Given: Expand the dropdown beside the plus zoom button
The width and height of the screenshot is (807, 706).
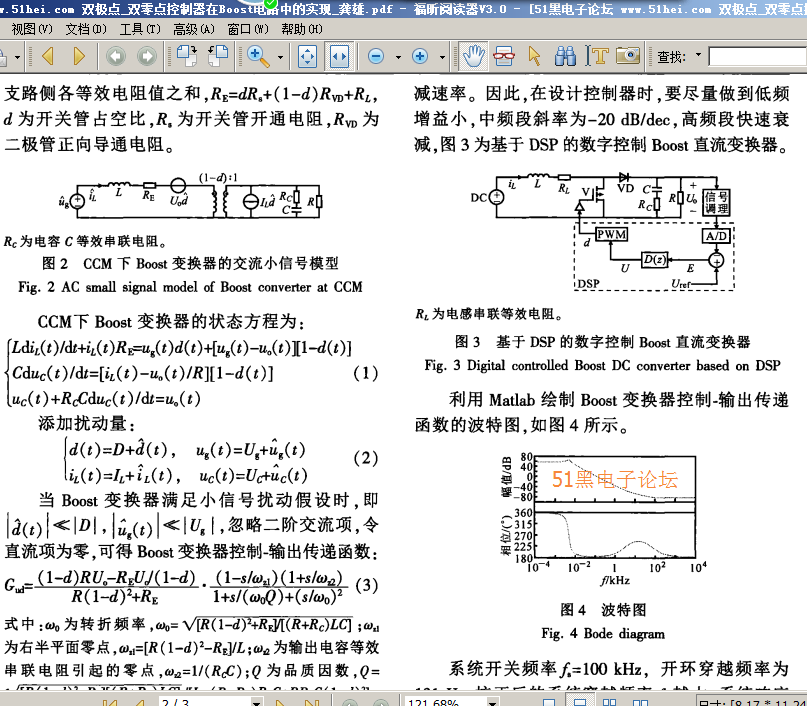Looking at the screenshot, I should click(x=442, y=57).
